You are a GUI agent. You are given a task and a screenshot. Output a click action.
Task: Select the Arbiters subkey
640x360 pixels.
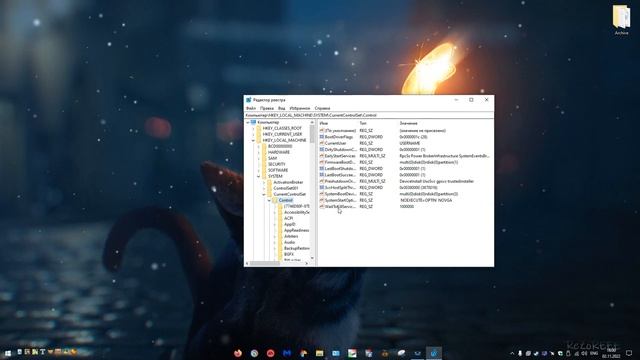291,236
